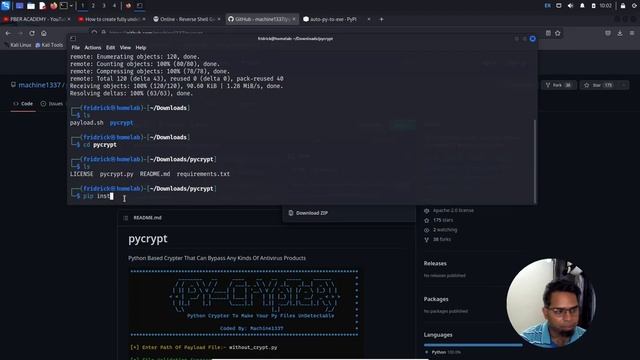This screenshot has width=640, height=360.
Task: Close the auto-py-to-exe PyPI tab
Action: [x=369, y=19]
